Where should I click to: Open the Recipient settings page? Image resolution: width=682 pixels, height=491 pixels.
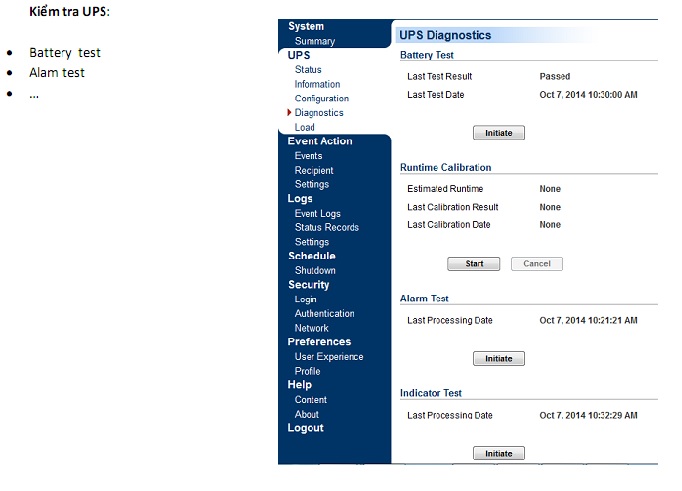click(314, 170)
